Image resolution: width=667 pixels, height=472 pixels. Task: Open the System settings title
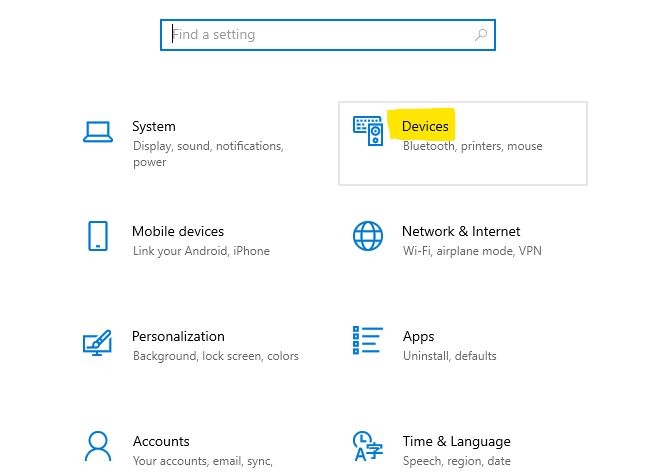(154, 126)
